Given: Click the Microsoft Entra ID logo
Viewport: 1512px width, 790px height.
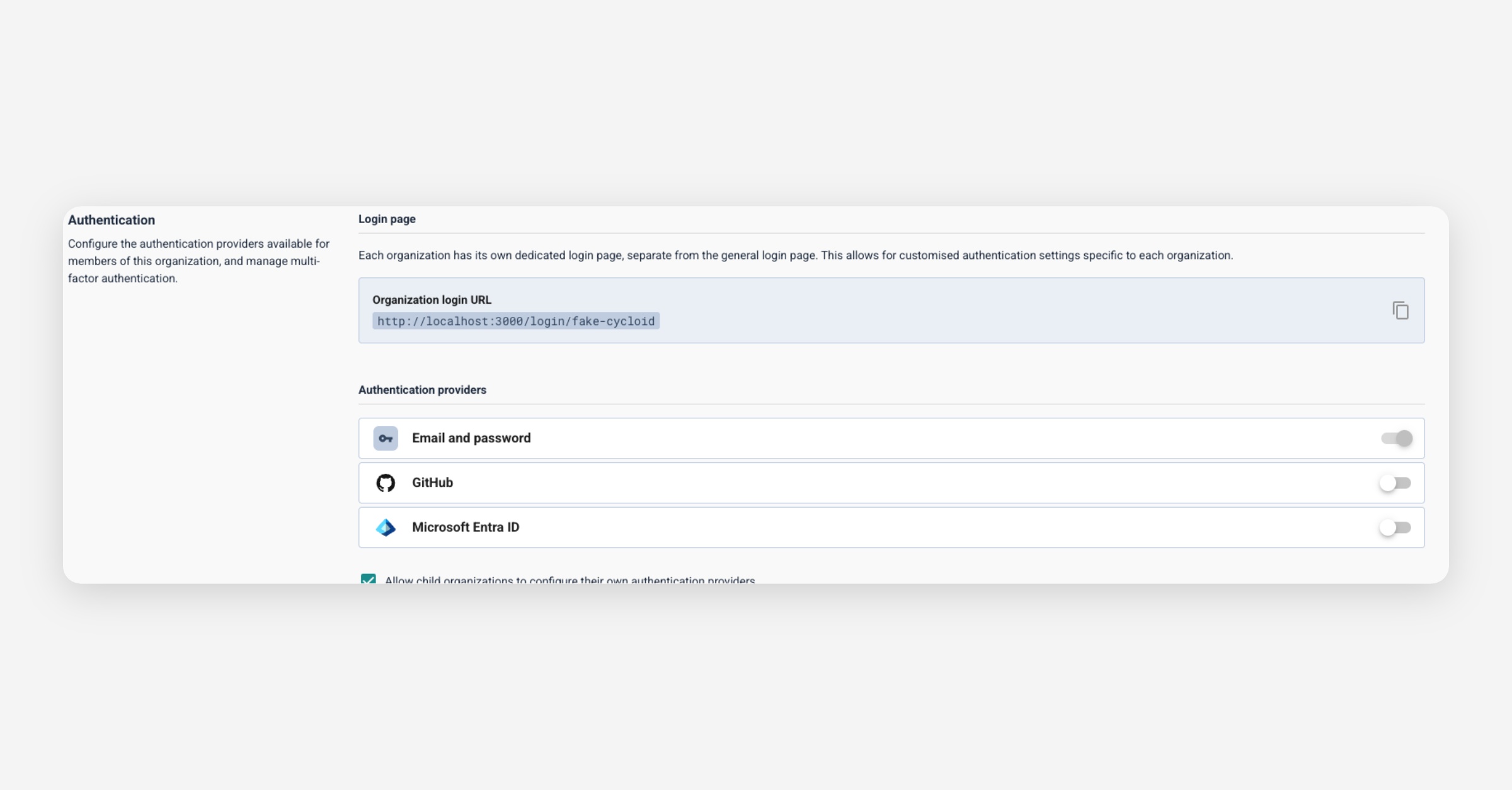Looking at the screenshot, I should [386, 528].
